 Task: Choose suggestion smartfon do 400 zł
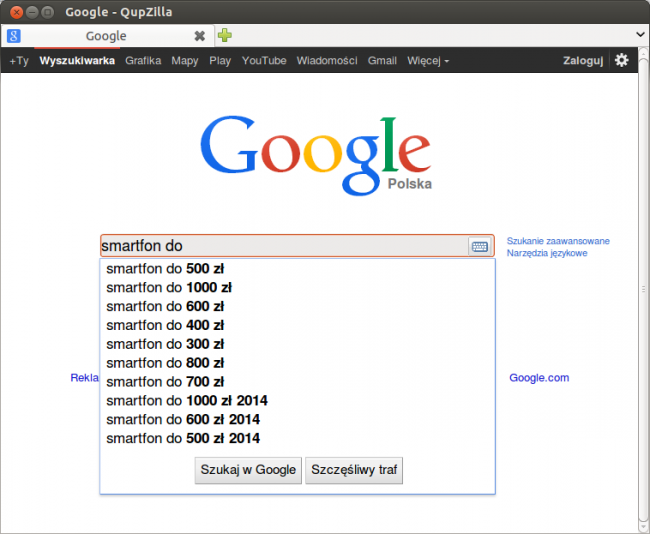tap(298, 325)
